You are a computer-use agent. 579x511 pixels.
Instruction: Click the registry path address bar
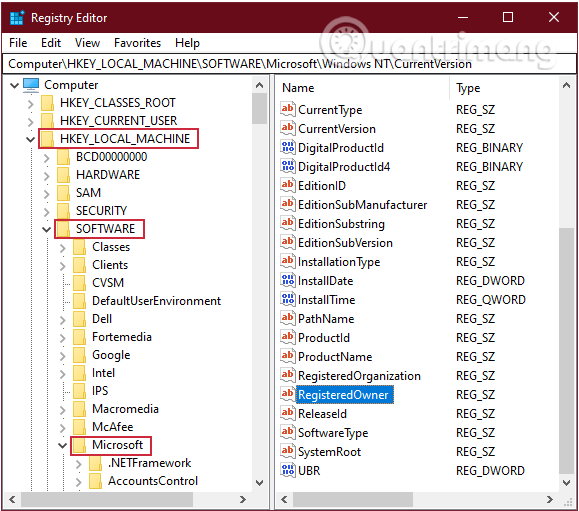tap(289, 64)
